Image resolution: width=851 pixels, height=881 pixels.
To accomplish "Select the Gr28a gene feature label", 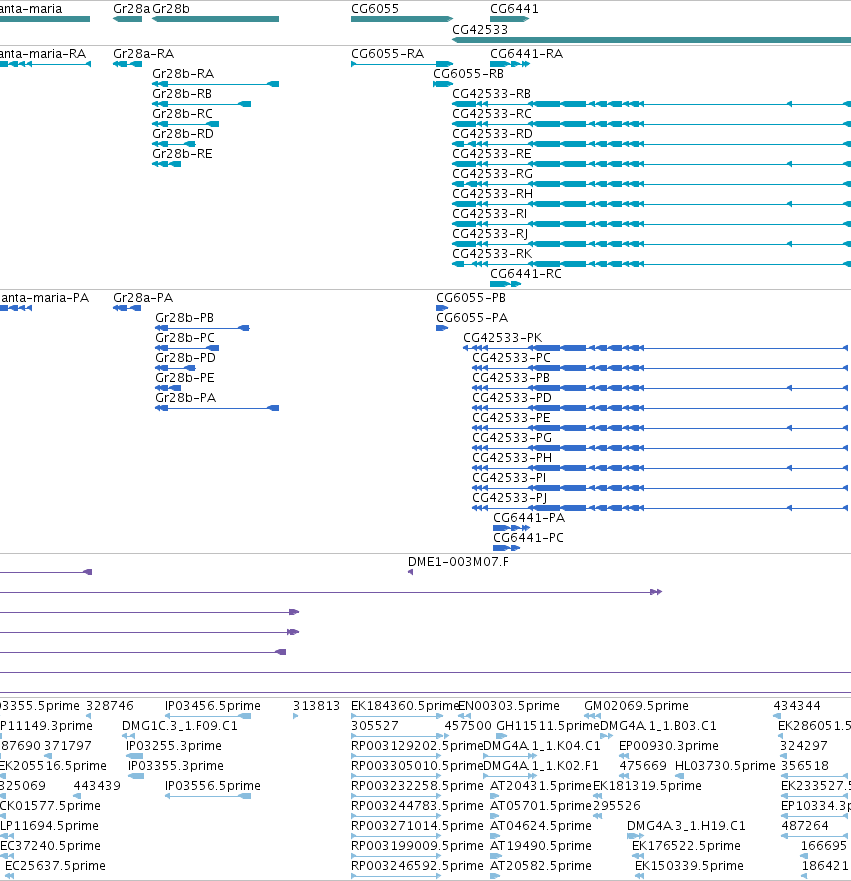I will [x=131, y=9].
